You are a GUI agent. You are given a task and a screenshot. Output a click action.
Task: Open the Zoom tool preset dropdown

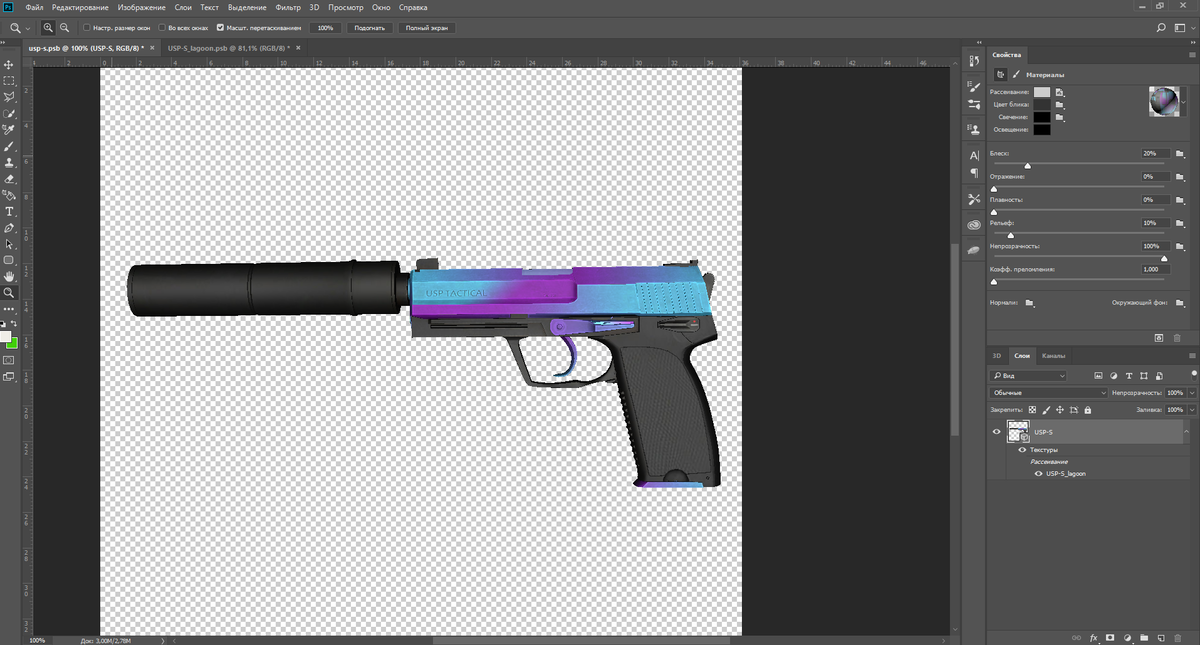27,27
